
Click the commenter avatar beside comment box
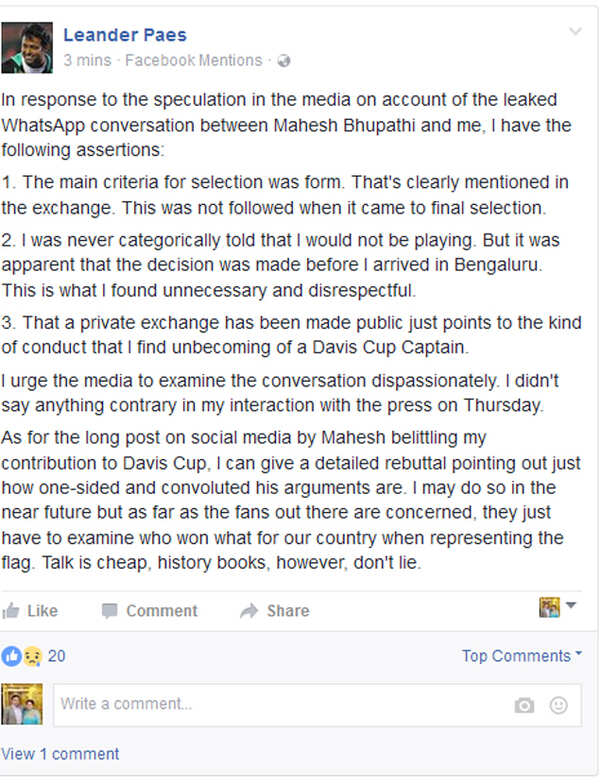[22, 704]
